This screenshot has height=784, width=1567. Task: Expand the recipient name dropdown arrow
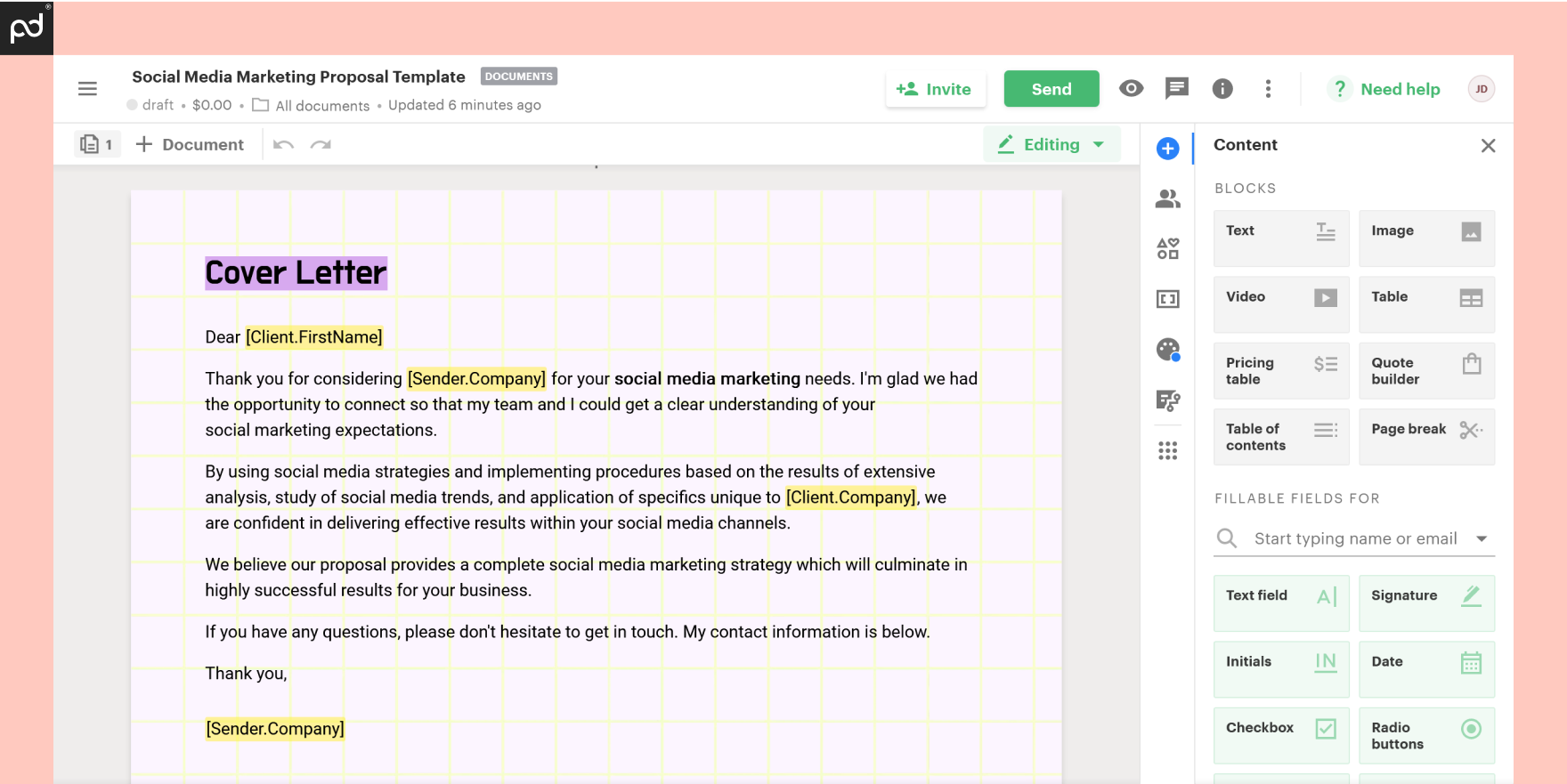[x=1482, y=538]
